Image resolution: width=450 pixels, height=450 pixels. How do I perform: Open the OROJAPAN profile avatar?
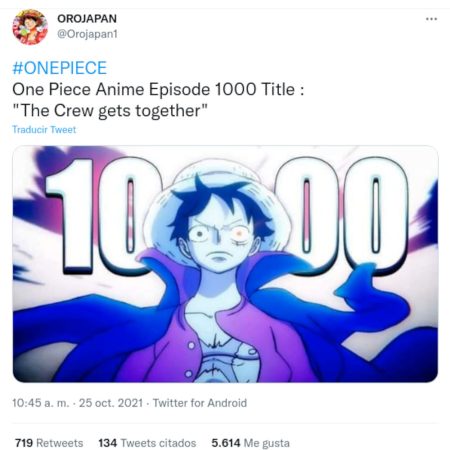point(30,27)
